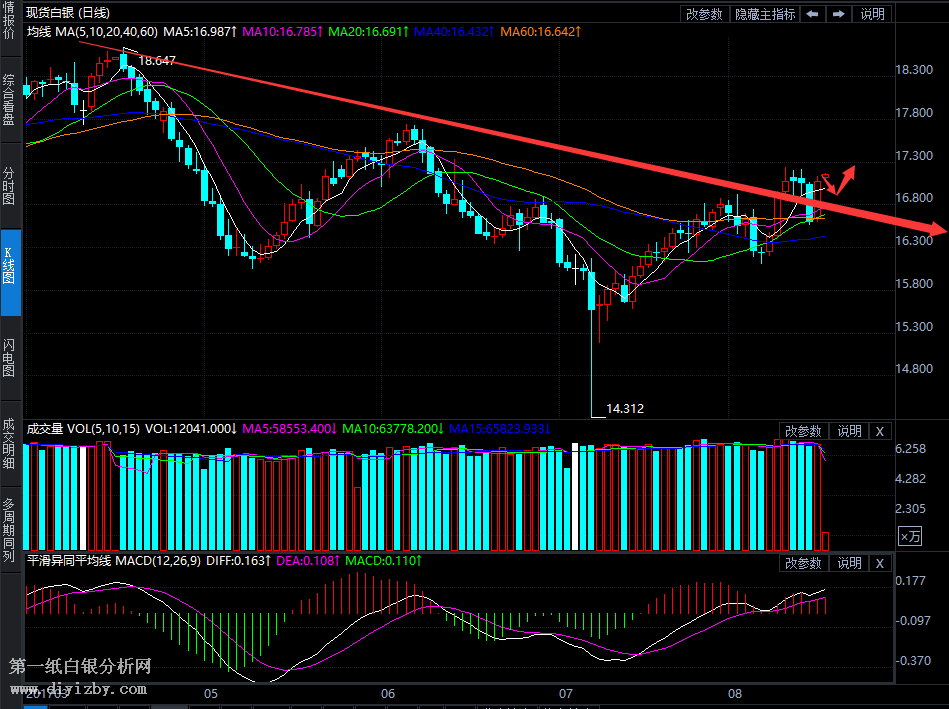Click the right arrow in top toolbar

click(838, 14)
